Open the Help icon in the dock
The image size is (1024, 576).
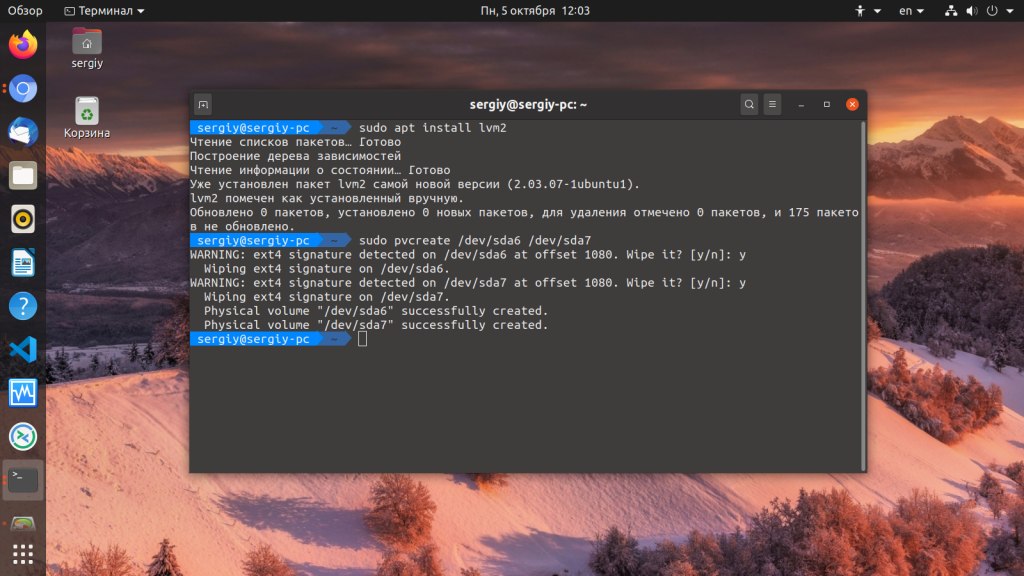23,306
